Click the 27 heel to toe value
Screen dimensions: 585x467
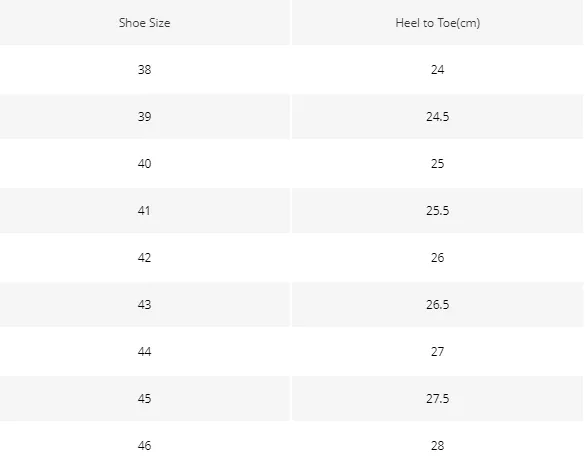pyautogui.click(x=437, y=352)
